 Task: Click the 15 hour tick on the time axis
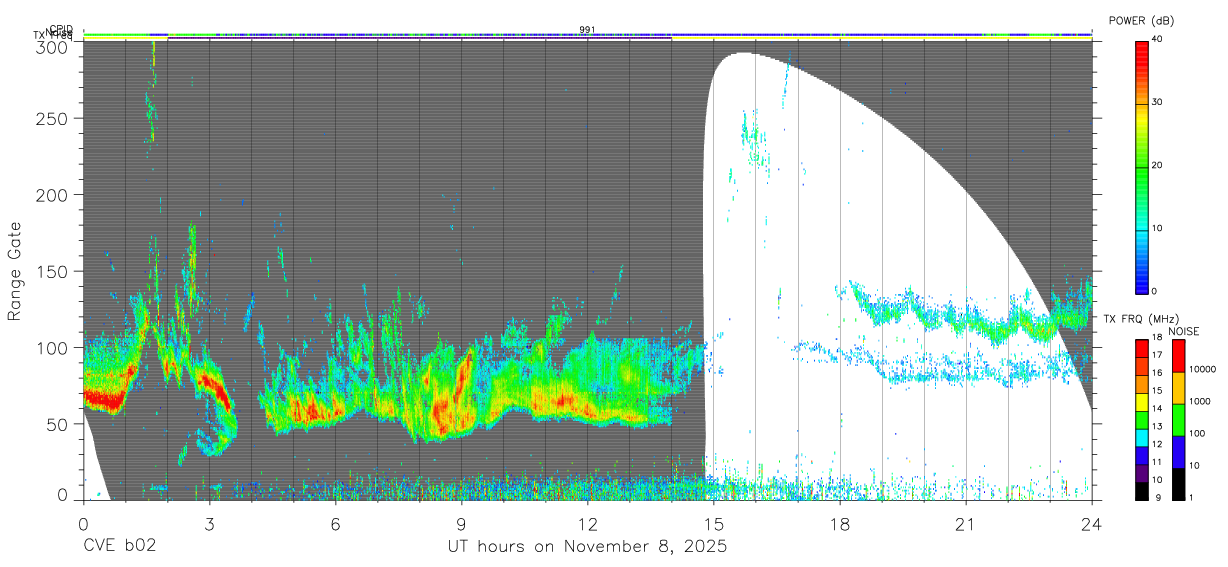tap(714, 523)
